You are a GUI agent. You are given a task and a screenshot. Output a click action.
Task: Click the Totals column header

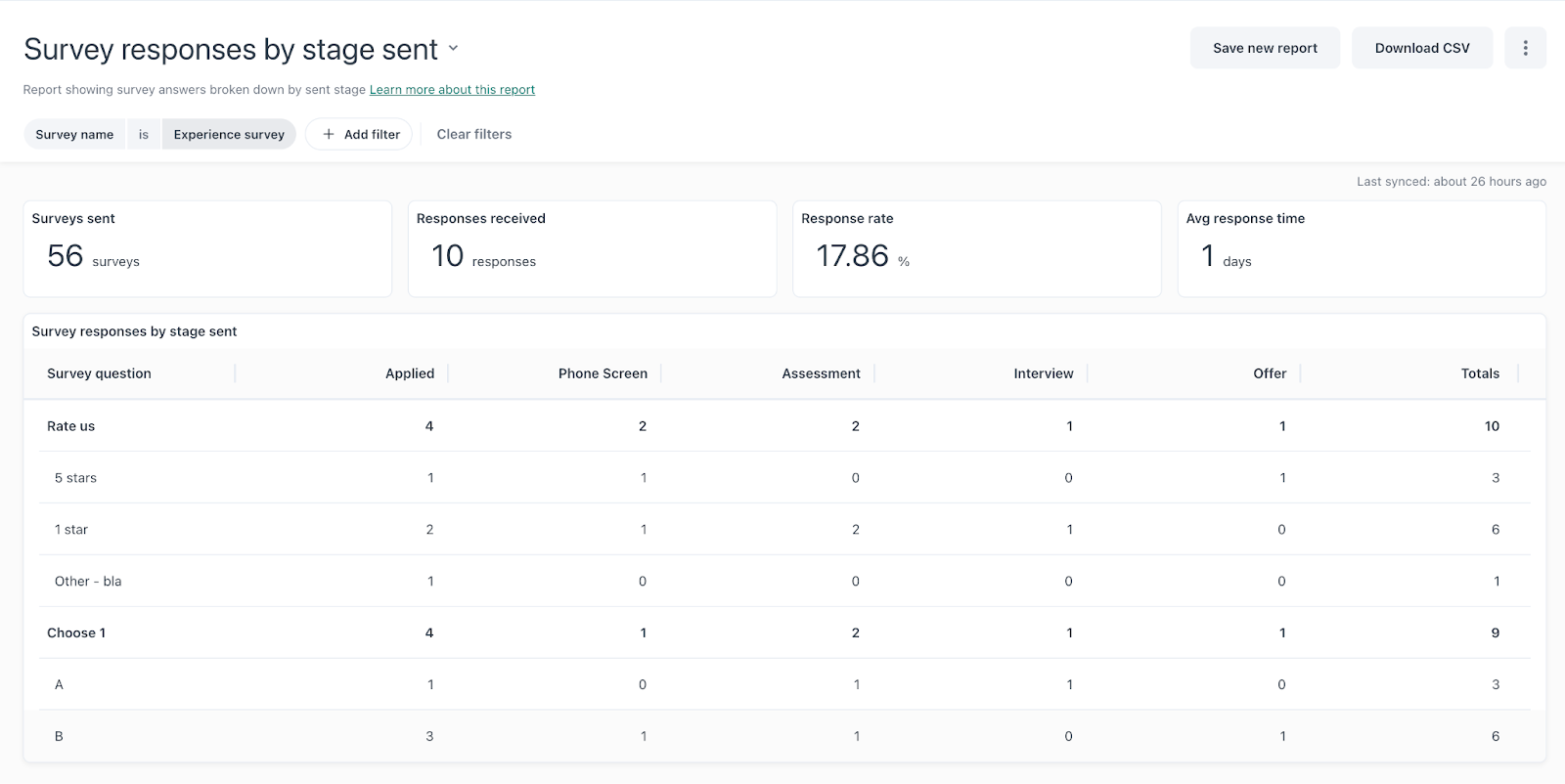click(x=1479, y=373)
